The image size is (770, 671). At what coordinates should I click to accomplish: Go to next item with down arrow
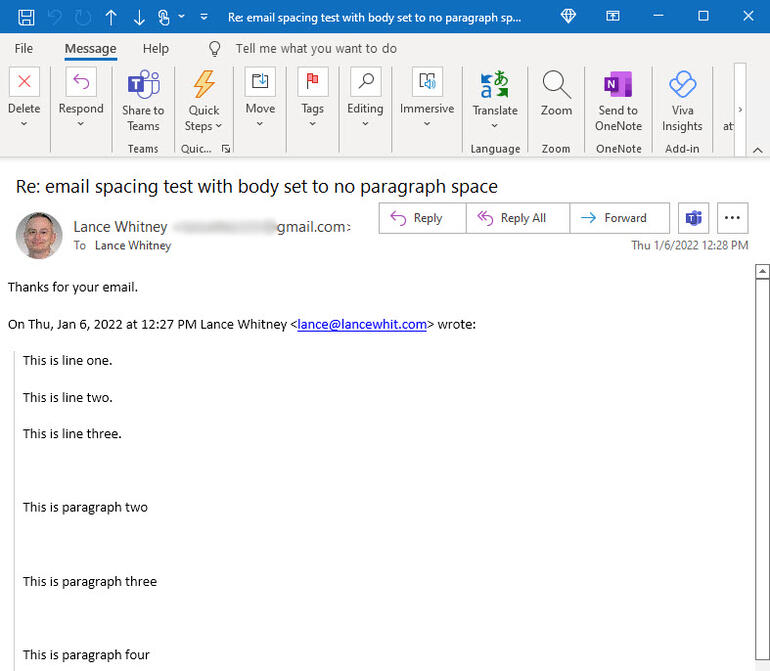click(x=139, y=18)
